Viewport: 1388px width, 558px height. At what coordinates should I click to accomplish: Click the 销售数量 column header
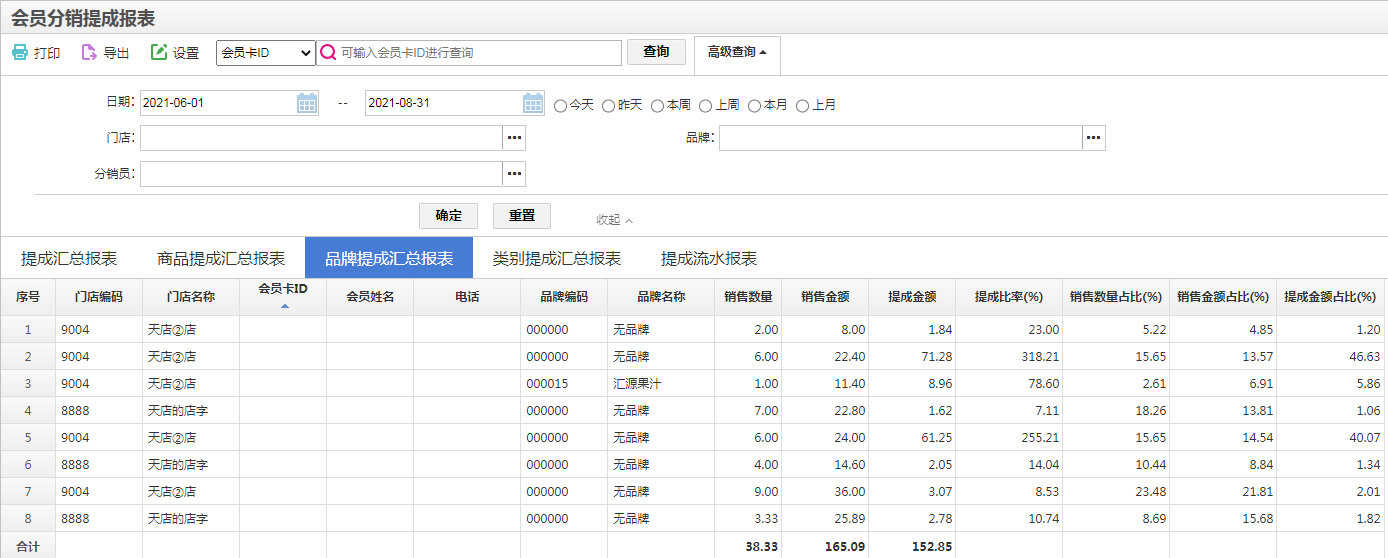748,297
